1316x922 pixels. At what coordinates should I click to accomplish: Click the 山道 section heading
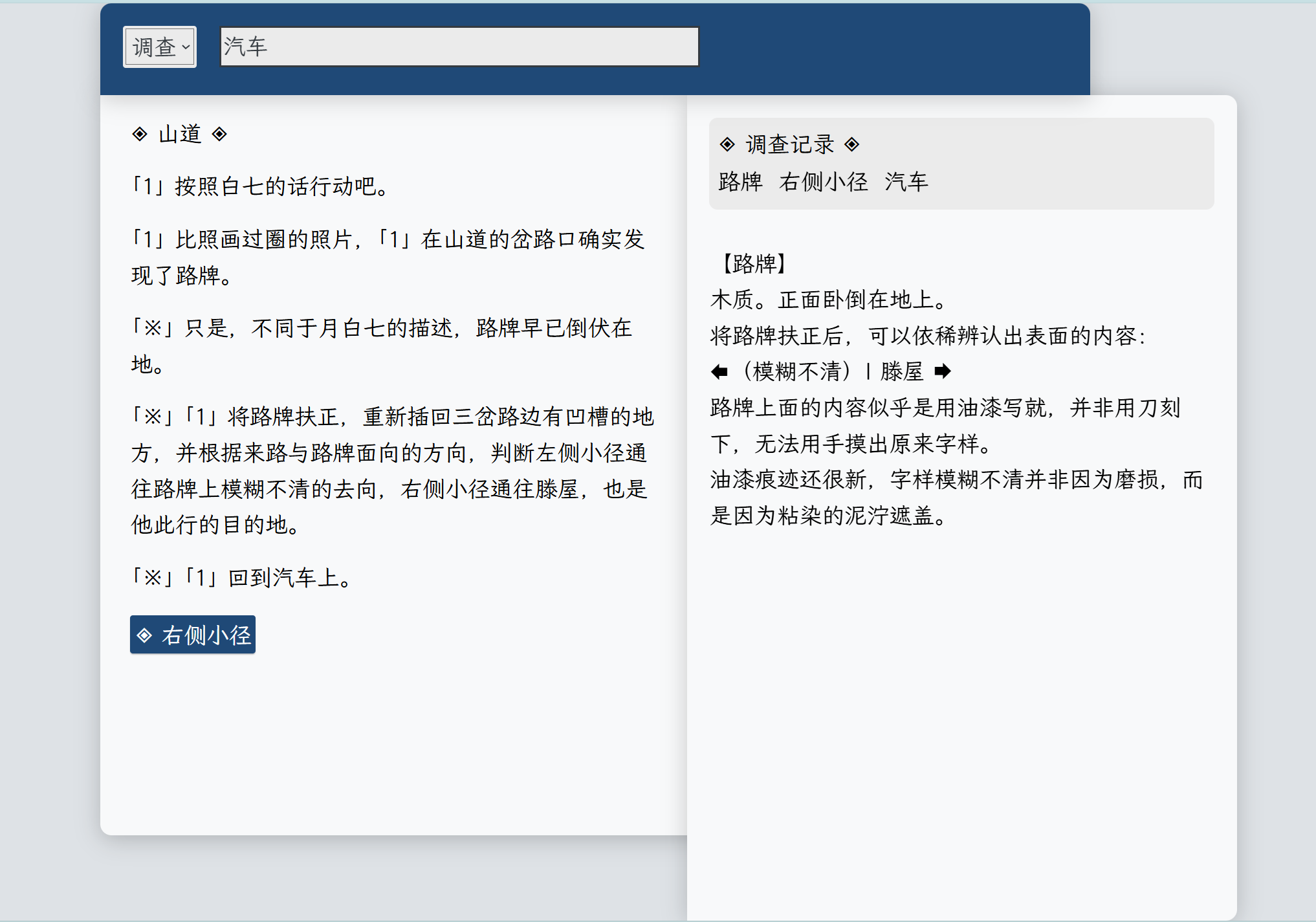(x=180, y=134)
